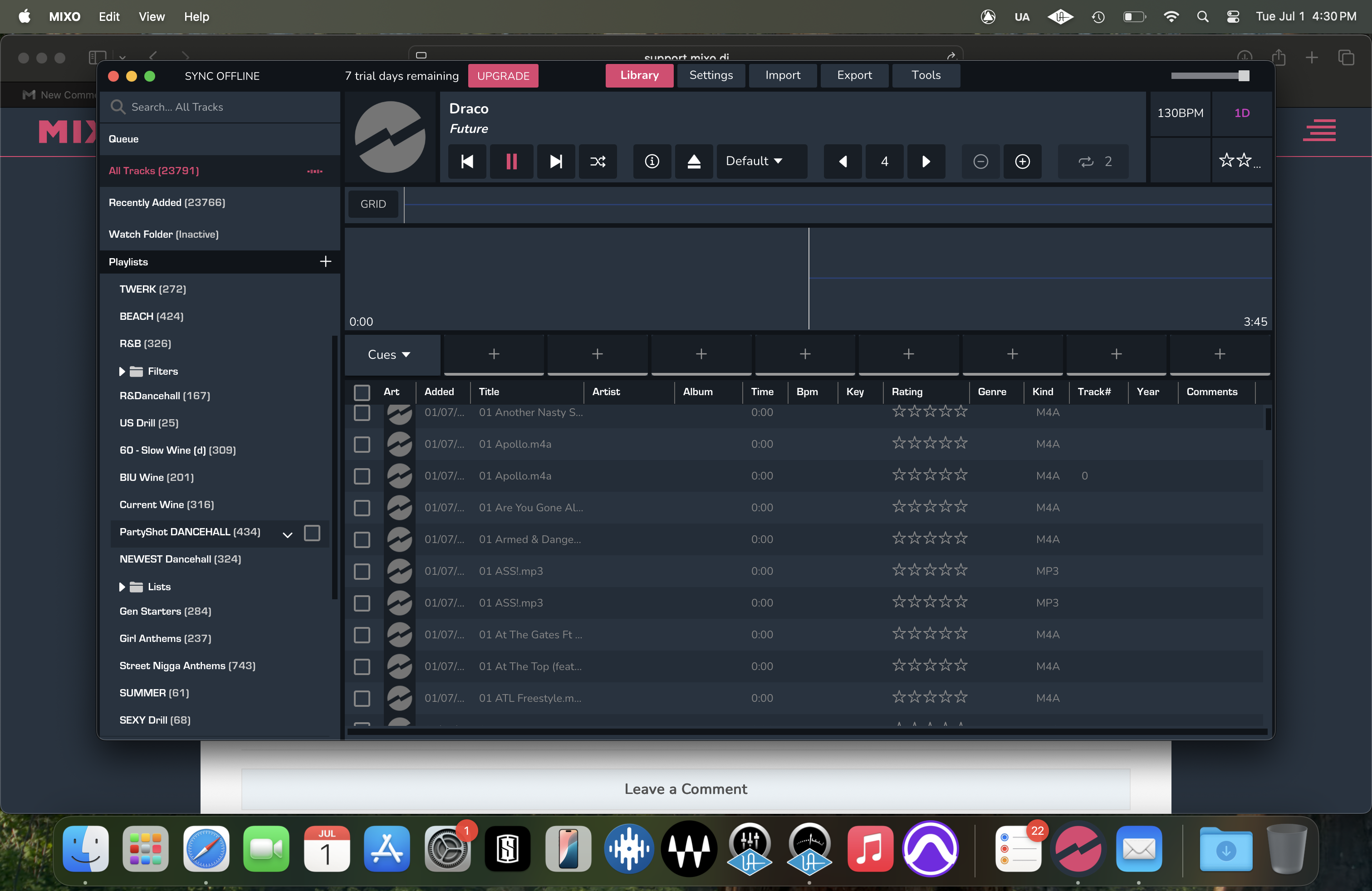Click the eject track icon
Viewport: 1372px width, 891px height.
pos(694,162)
